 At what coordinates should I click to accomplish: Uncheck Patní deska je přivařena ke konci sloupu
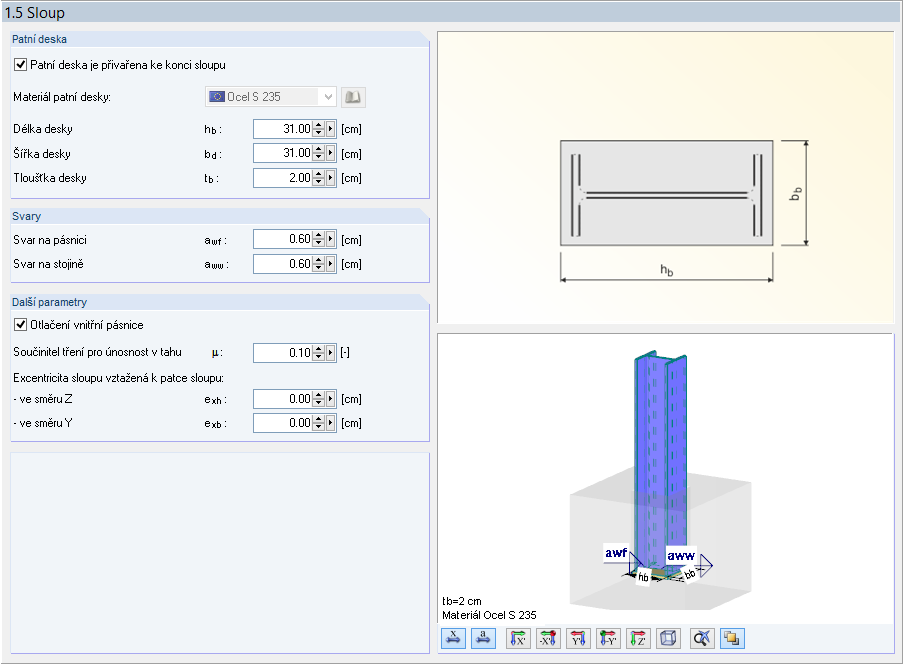pyautogui.click(x=21, y=64)
